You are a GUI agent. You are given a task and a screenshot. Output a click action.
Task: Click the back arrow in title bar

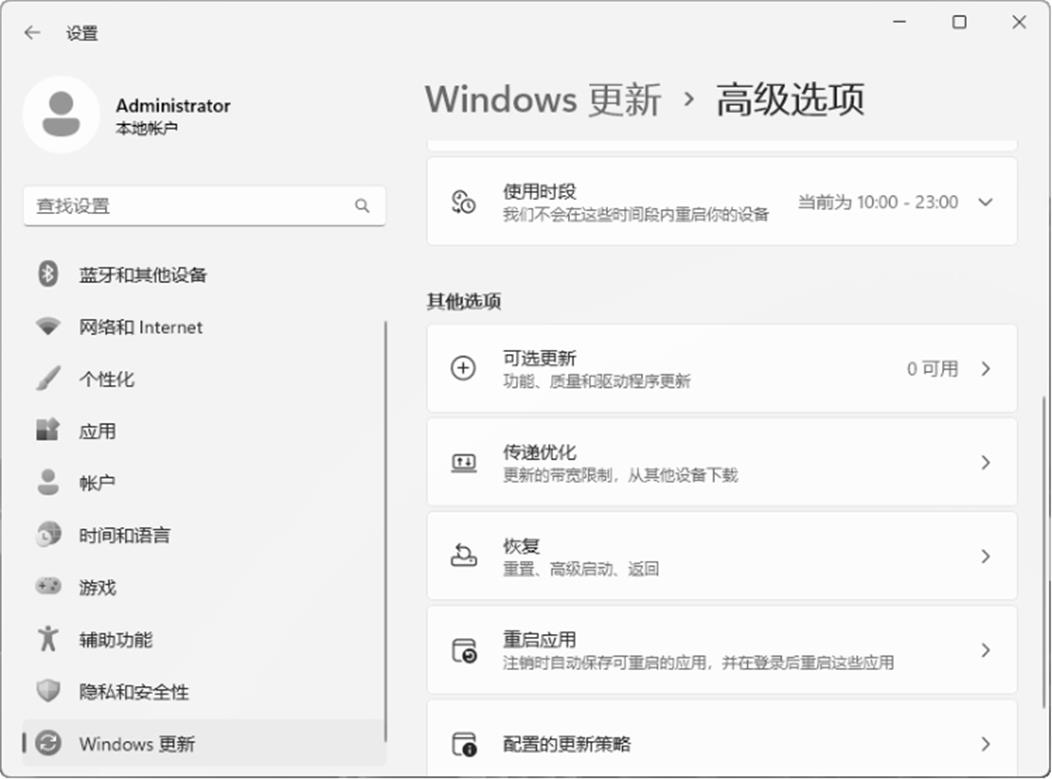[32, 33]
